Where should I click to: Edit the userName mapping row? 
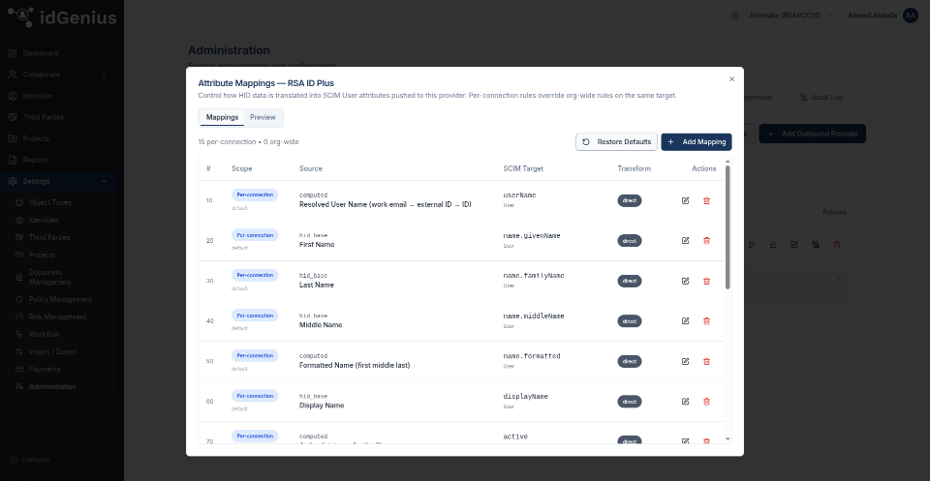pyautogui.click(x=685, y=200)
